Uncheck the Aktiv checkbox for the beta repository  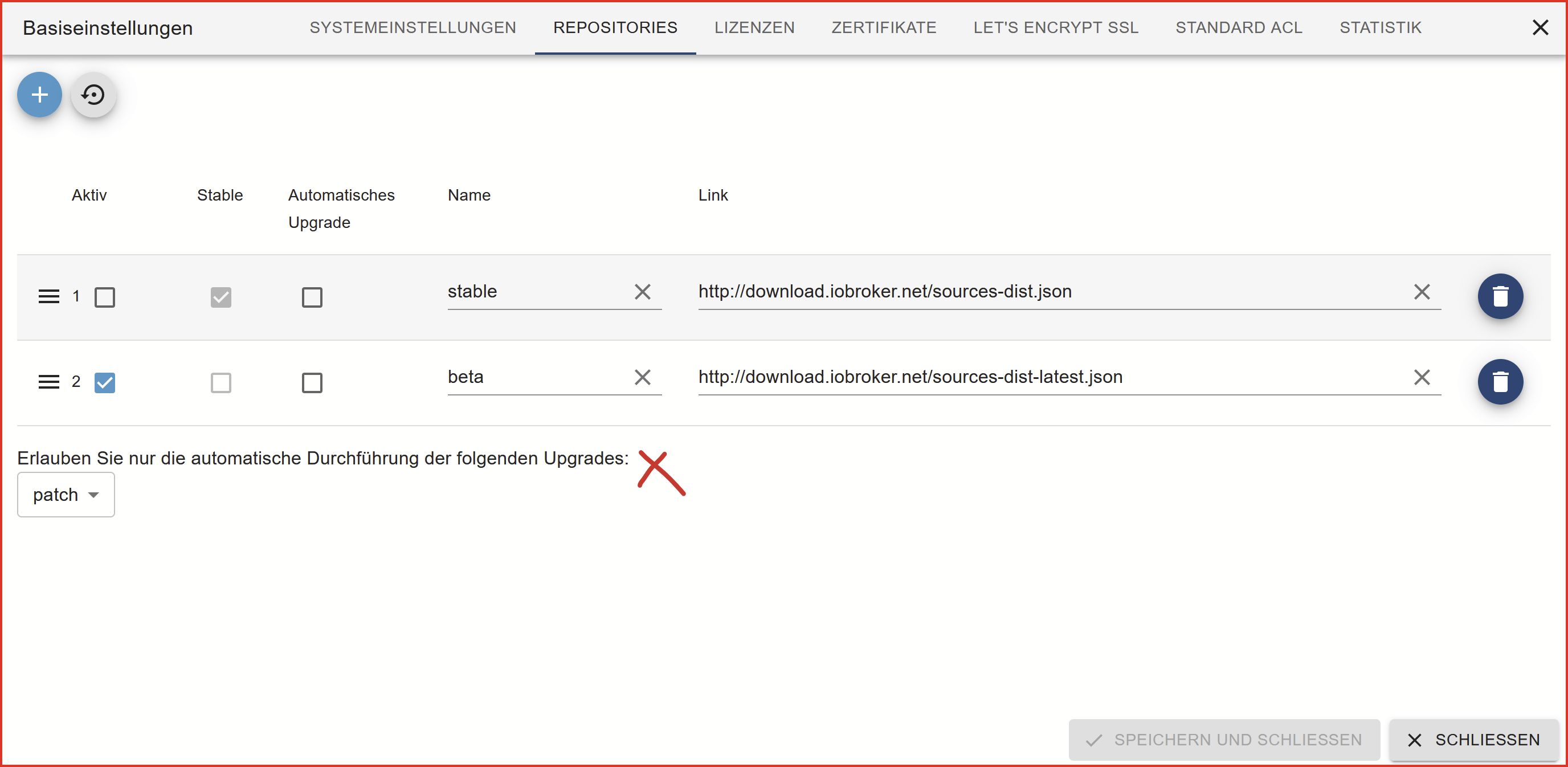click(105, 382)
